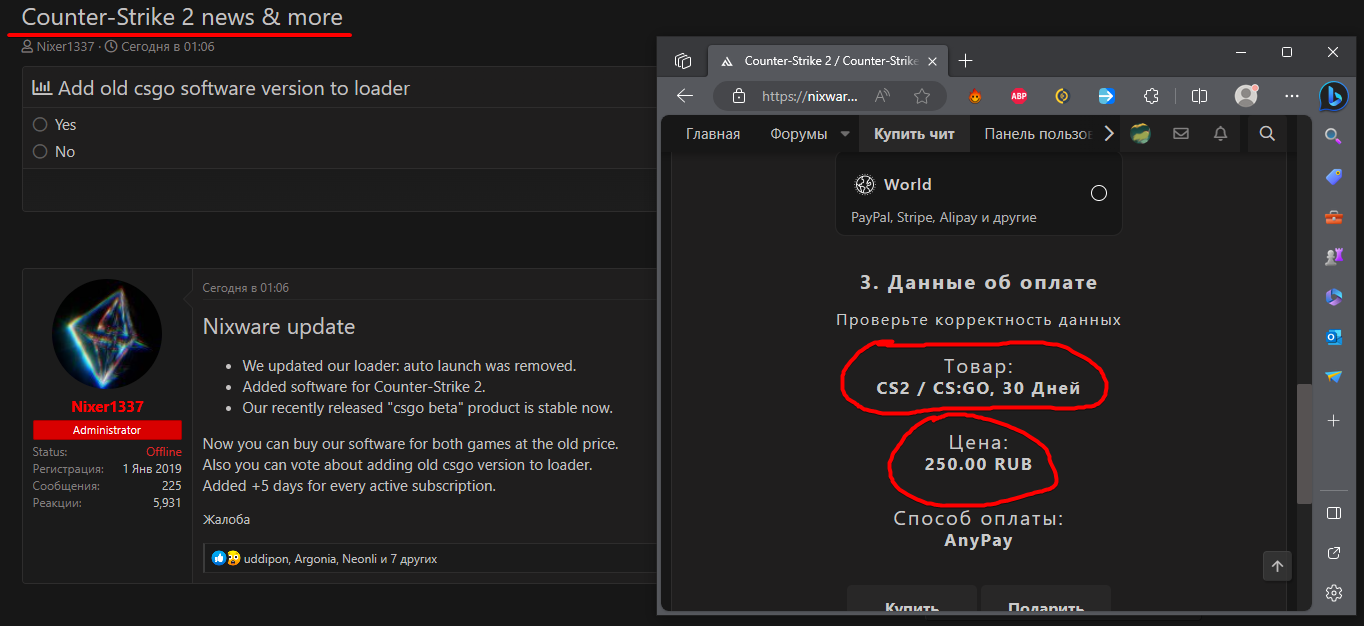Click the 250.00 RUB price text
The height and width of the screenshot is (626, 1364).
[978, 465]
